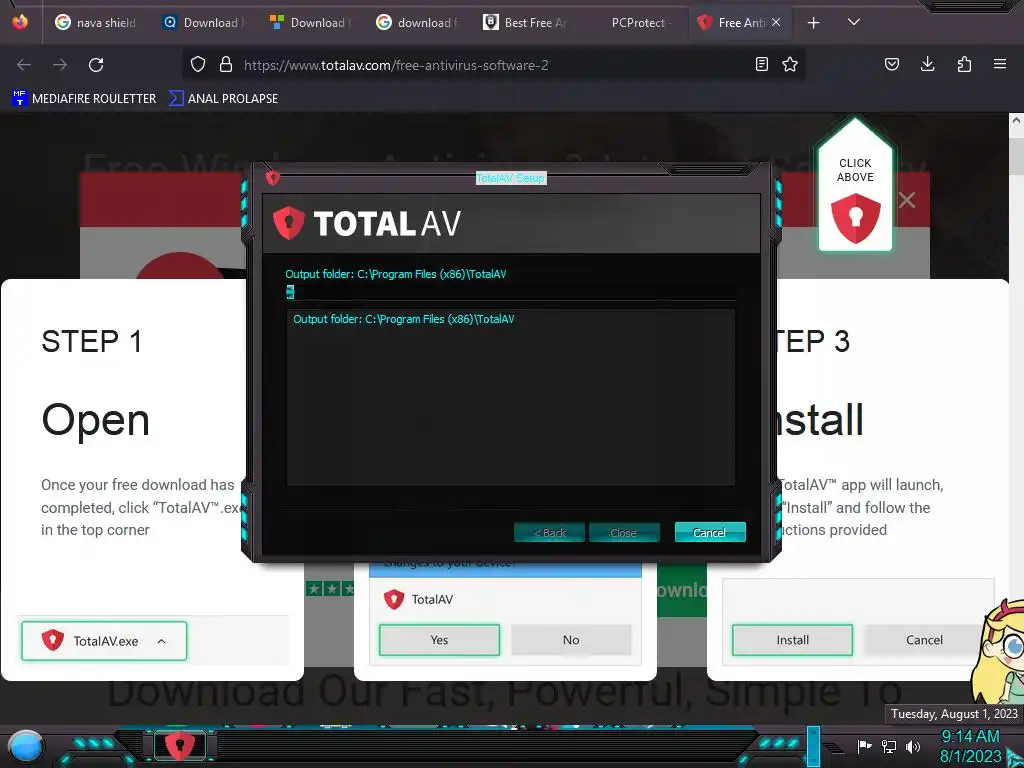Click the Close button in TotalAV Setup
This screenshot has width=1024, height=768.
624,532
